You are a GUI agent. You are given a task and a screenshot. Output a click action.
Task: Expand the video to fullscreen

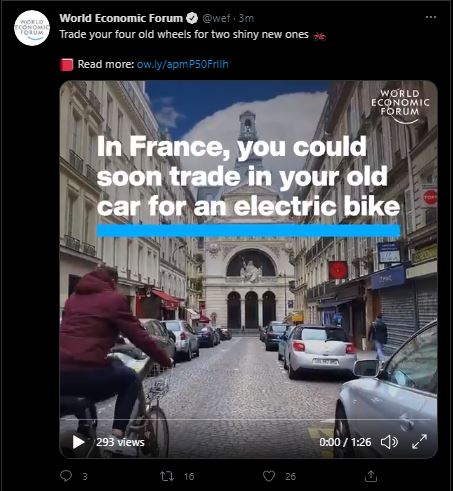[x=419, y=442]
